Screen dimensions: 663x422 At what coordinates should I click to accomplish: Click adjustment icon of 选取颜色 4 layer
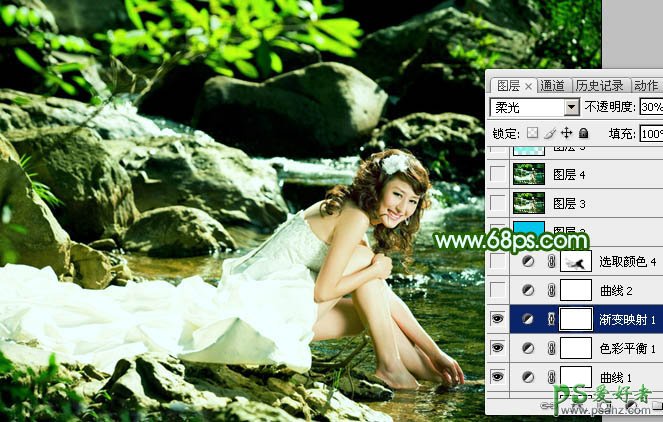click(529, 262)
